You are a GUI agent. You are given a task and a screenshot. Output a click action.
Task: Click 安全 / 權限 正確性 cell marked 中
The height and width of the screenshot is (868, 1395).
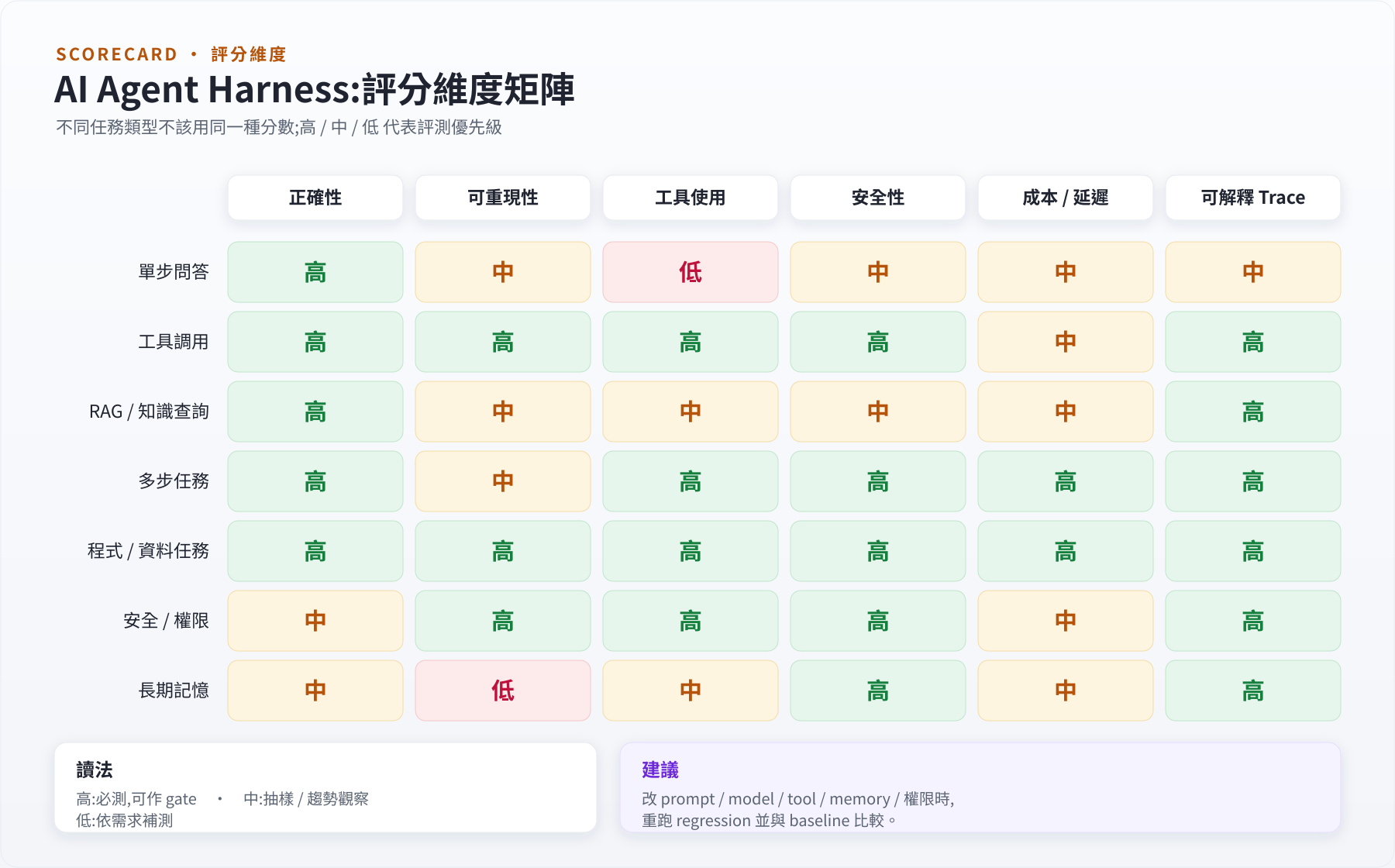pos(315,621)
